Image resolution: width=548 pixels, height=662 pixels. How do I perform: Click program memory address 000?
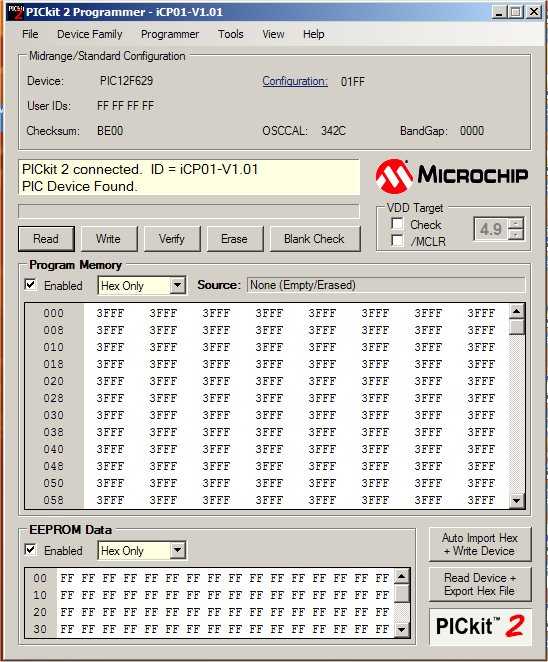pyautogui.click(x=54, y=313)
